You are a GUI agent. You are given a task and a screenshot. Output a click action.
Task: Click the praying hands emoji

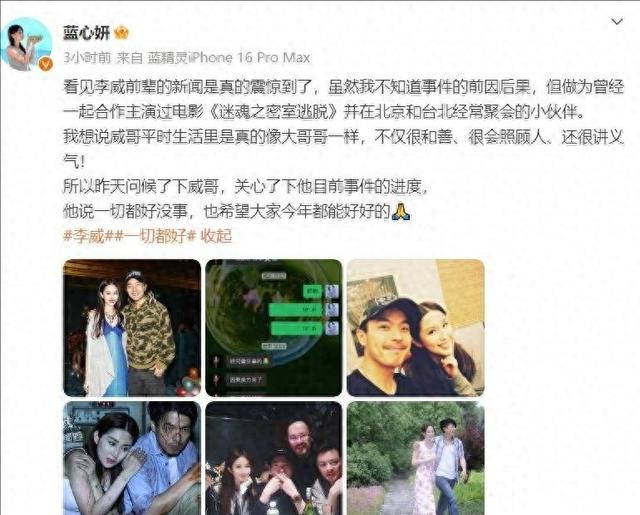(401, 211)
